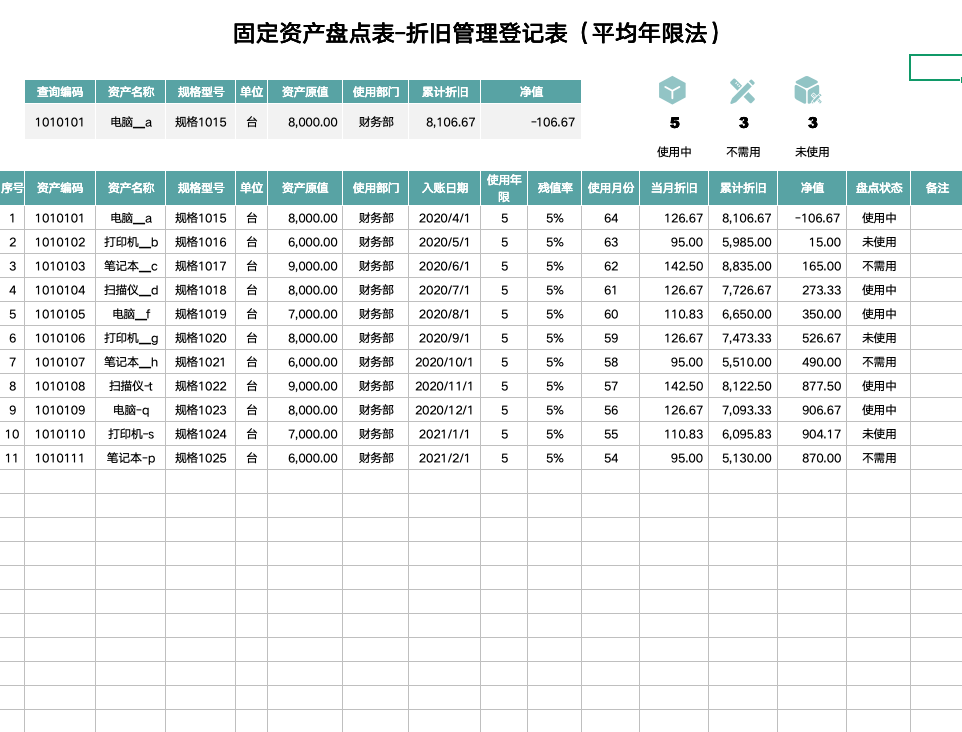The width and height of the screenshot is (962, 732).
Task: Select asset name 扫描仪__d
Action: 130,290
